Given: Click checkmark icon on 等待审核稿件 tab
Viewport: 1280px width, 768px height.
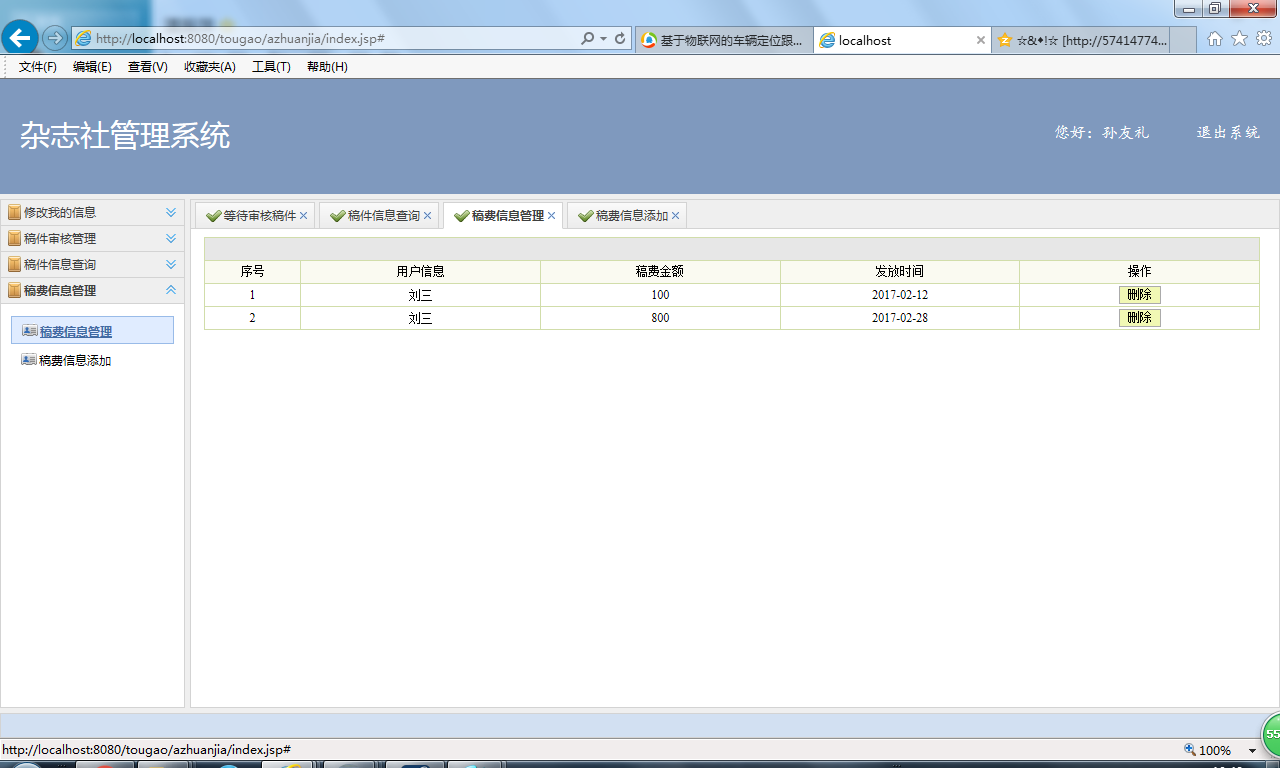Looking at the screenshot, I should 213,216.
